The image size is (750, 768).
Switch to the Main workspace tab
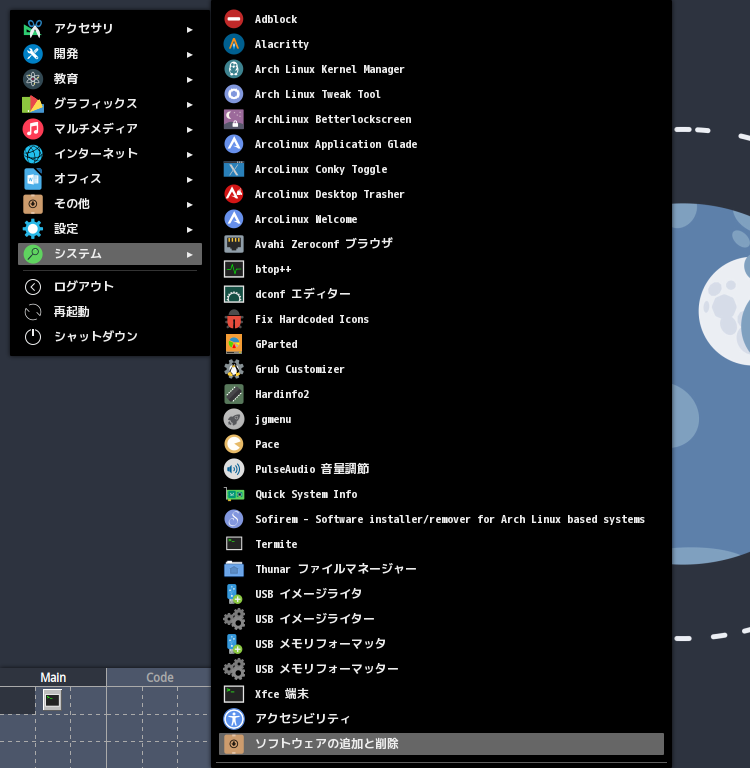click(53, 677)
